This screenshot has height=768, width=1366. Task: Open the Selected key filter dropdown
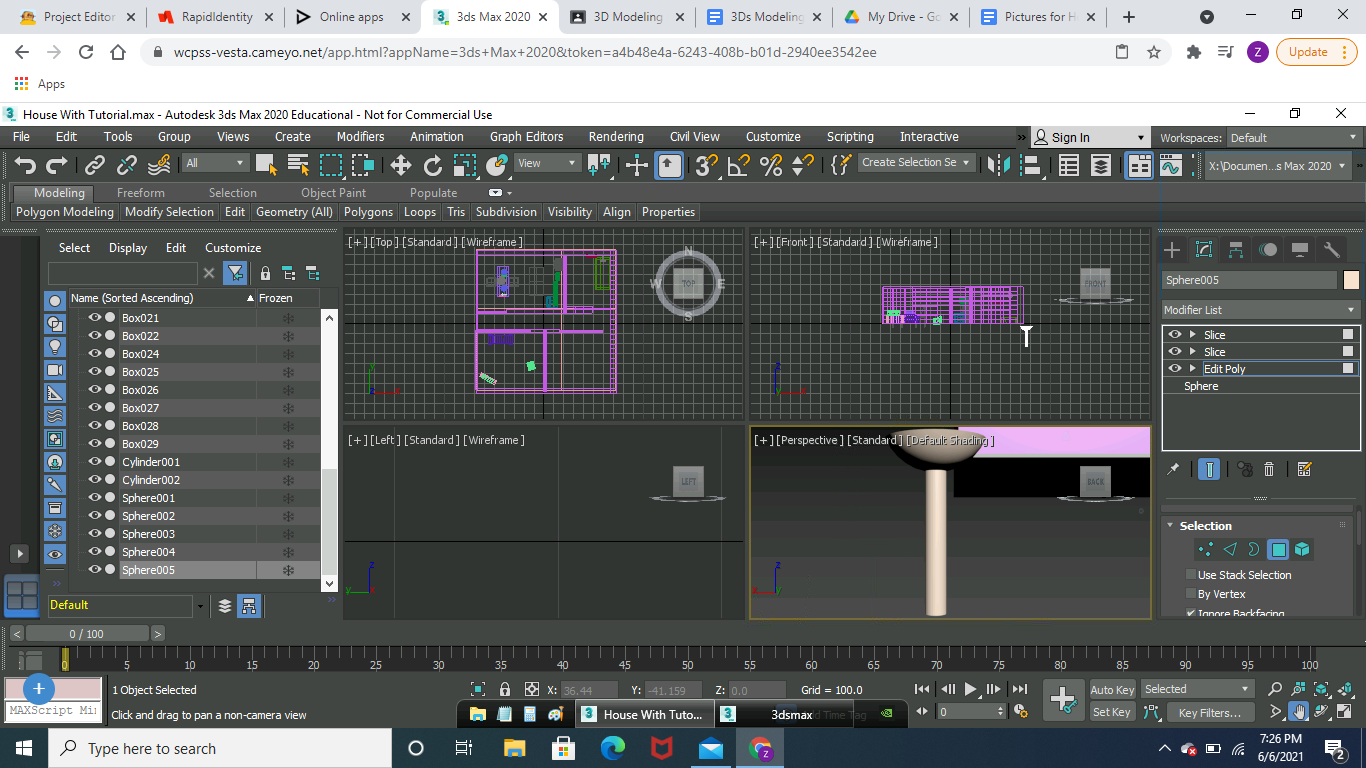1197,689
